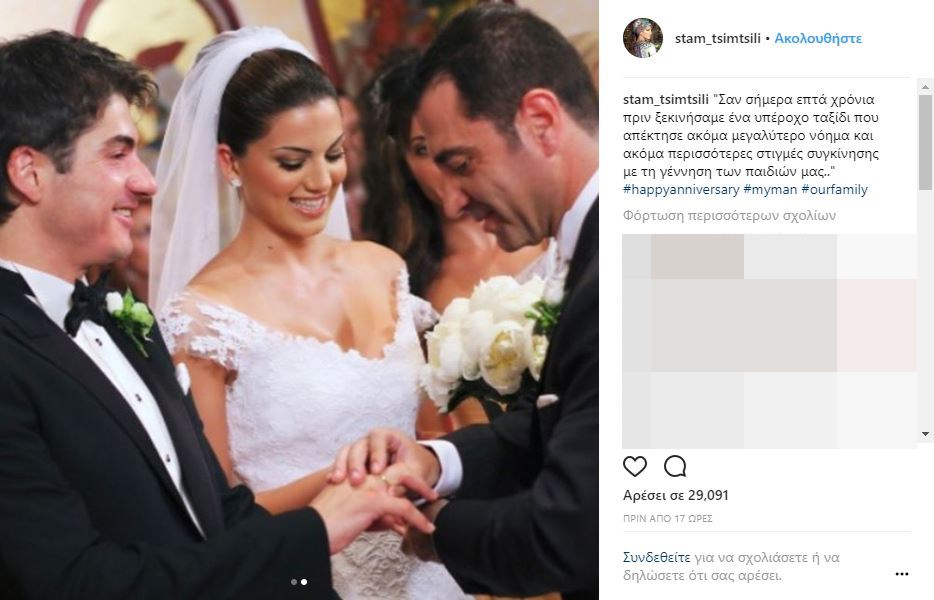Open the #happyanniversary hashtag
This screenshot has width=934, height=600.
[681, 189]
